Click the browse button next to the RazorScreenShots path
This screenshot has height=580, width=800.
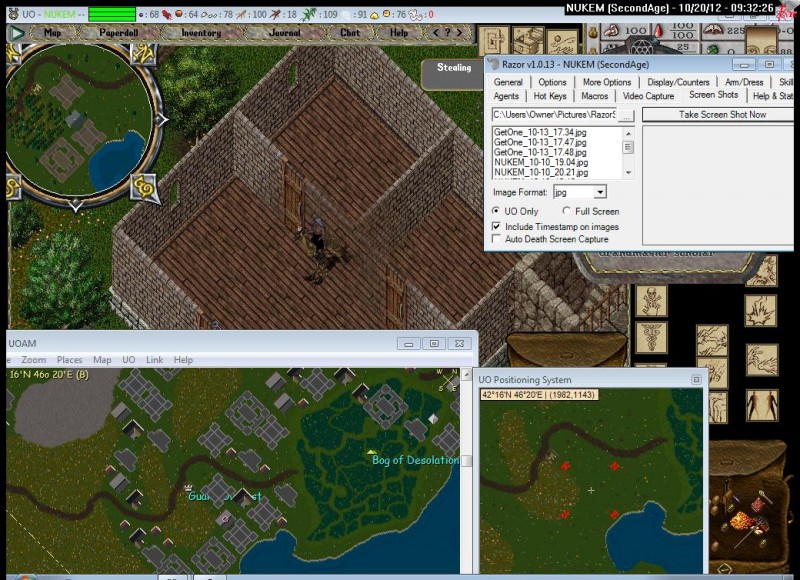pyautogui.click(x=626, y=116)
